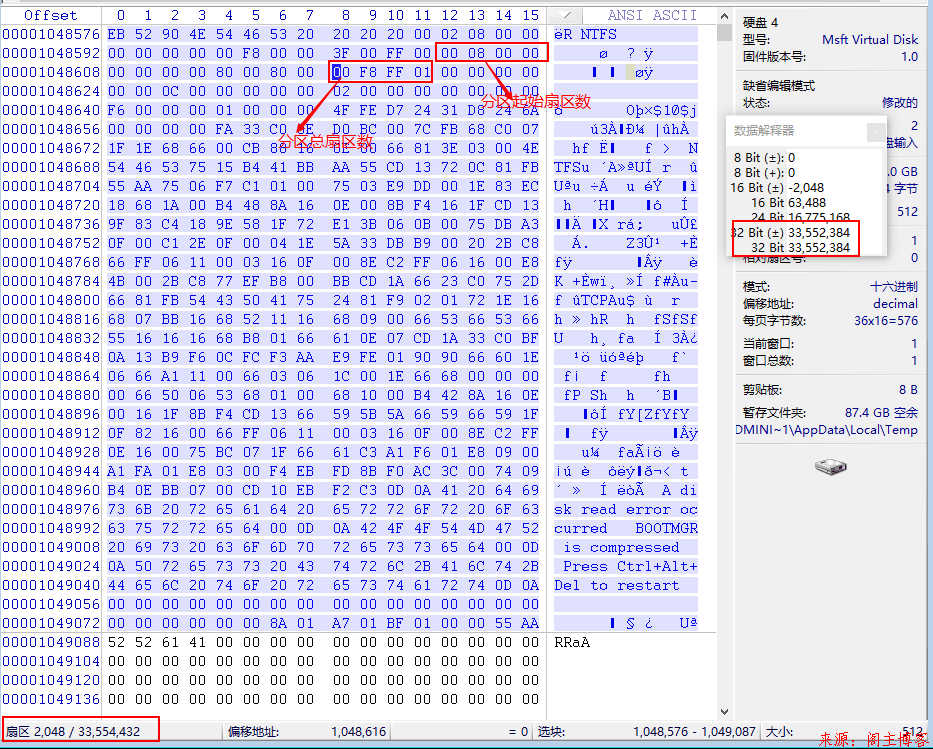Click the 暂存文件夹 value 87.4 GB 空余
Image resolution: width=933 pixels, height=749 pixels.
881,413
